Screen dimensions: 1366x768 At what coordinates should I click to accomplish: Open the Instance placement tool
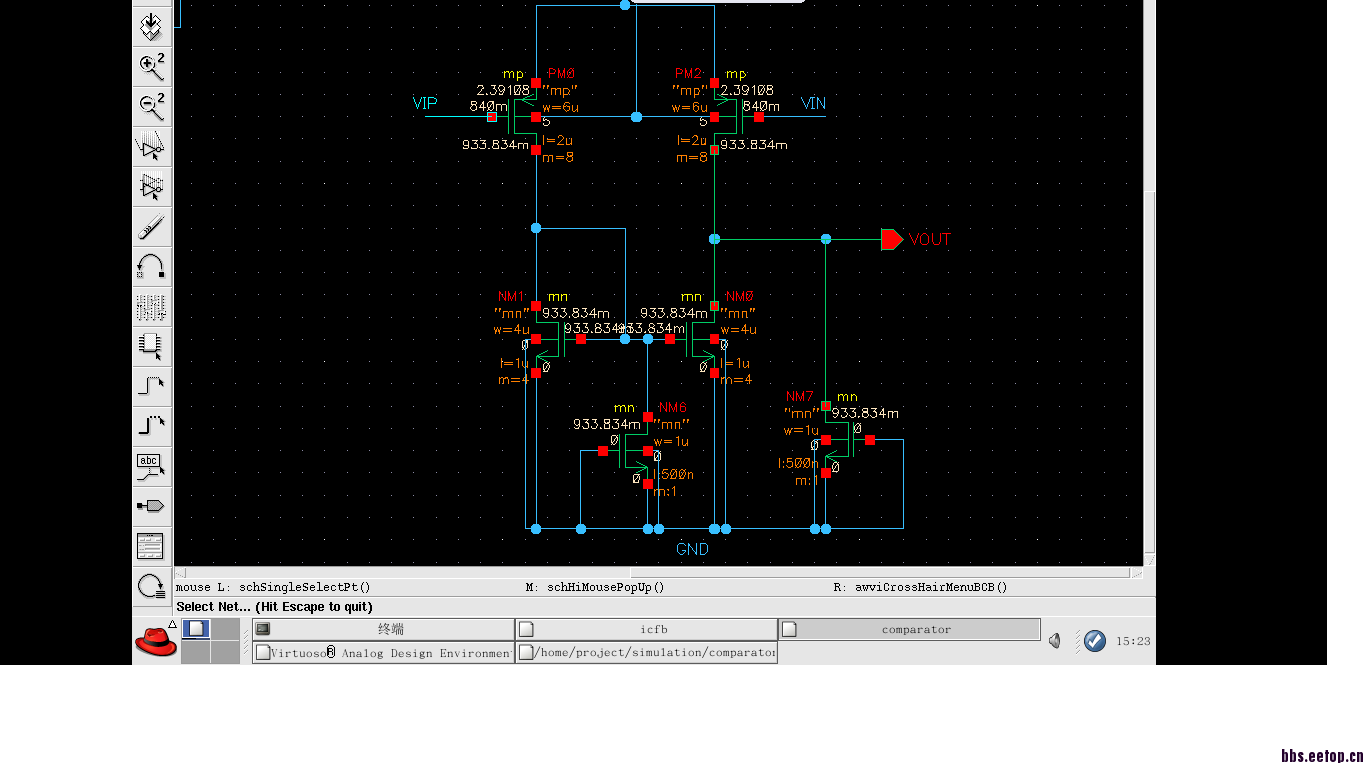point(151,346)
